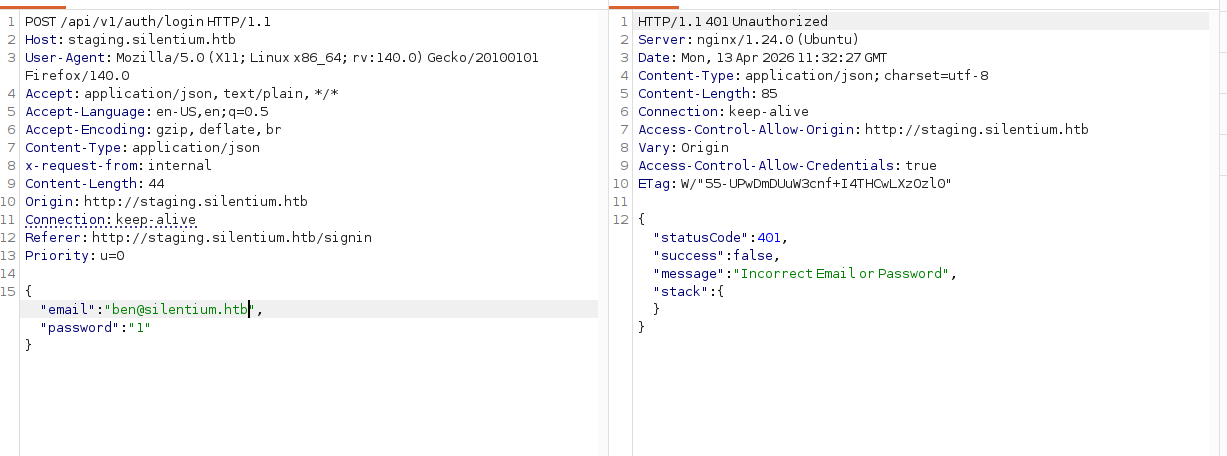Screen dimensions: 1227x456
Task: Click the response 'Connection' header on line 6
Action: click(x=723, y=111)
